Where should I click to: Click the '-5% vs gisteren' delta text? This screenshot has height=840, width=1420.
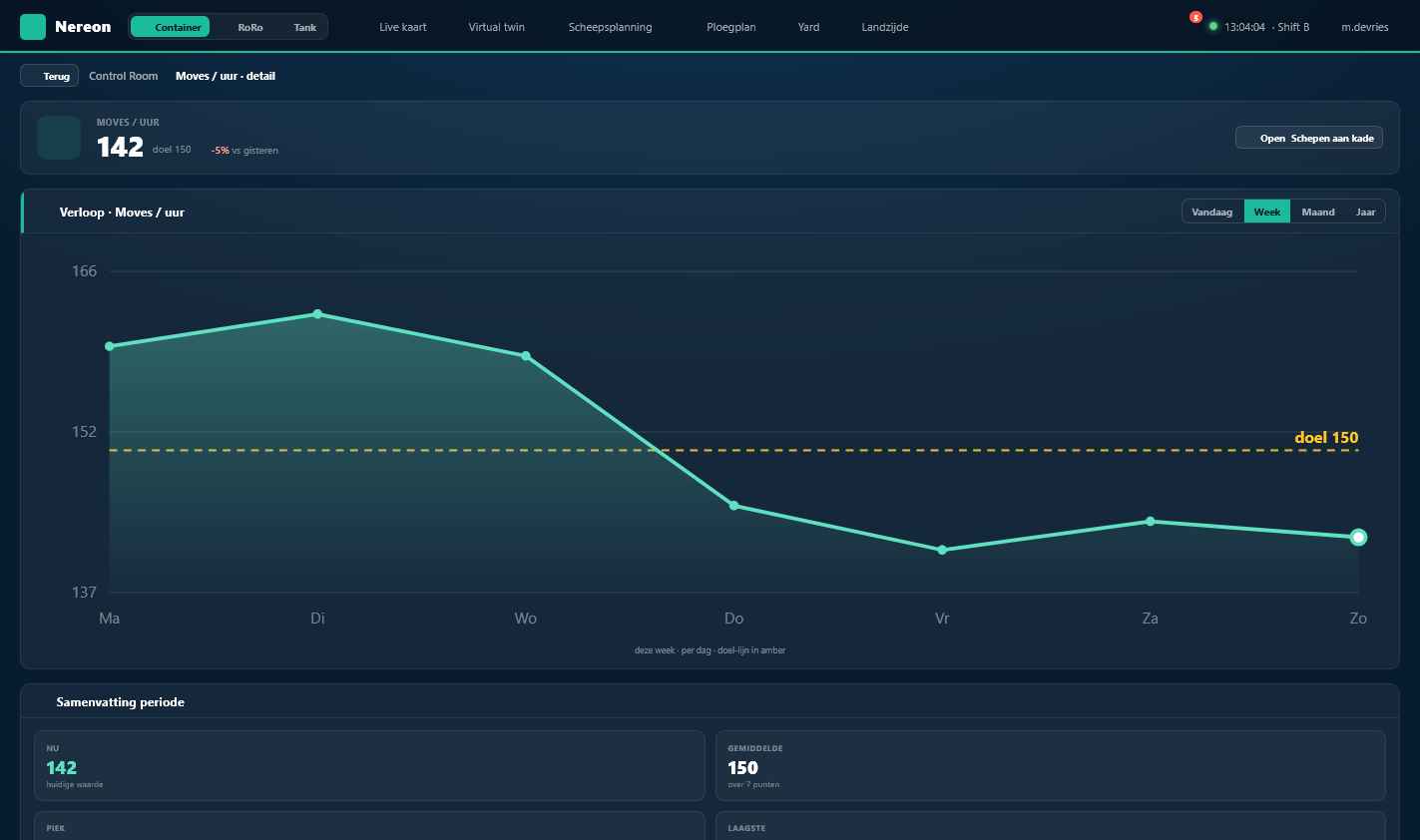244,151
